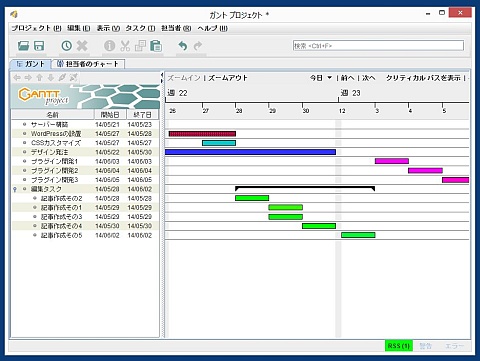Click the magenta プラグイン開発1 Gantt bar

pyautogui.click(x=392, y=161)
